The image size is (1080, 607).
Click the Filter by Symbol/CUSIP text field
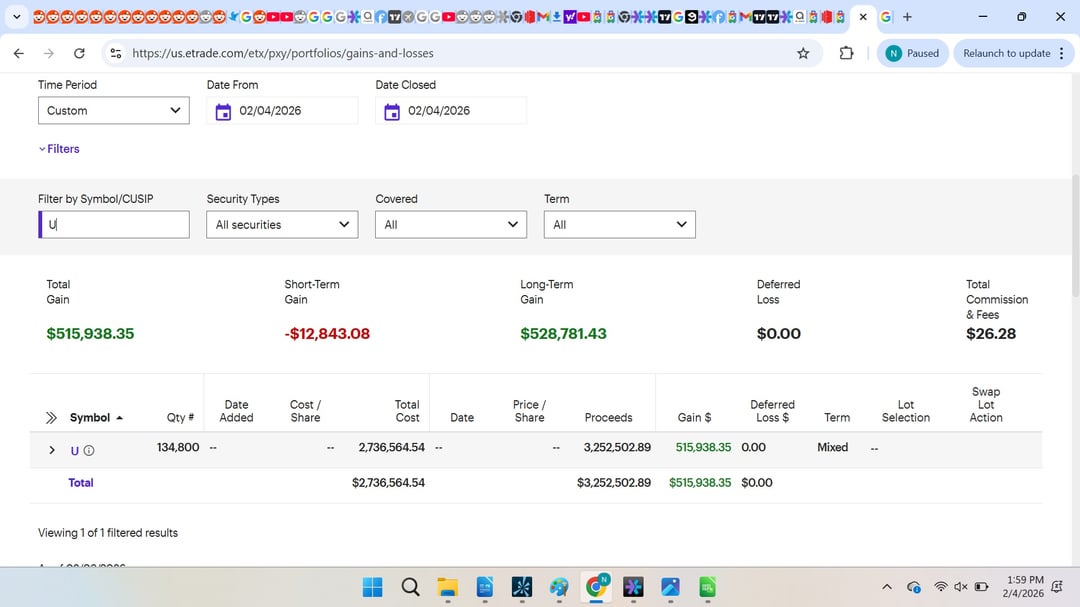114,225
